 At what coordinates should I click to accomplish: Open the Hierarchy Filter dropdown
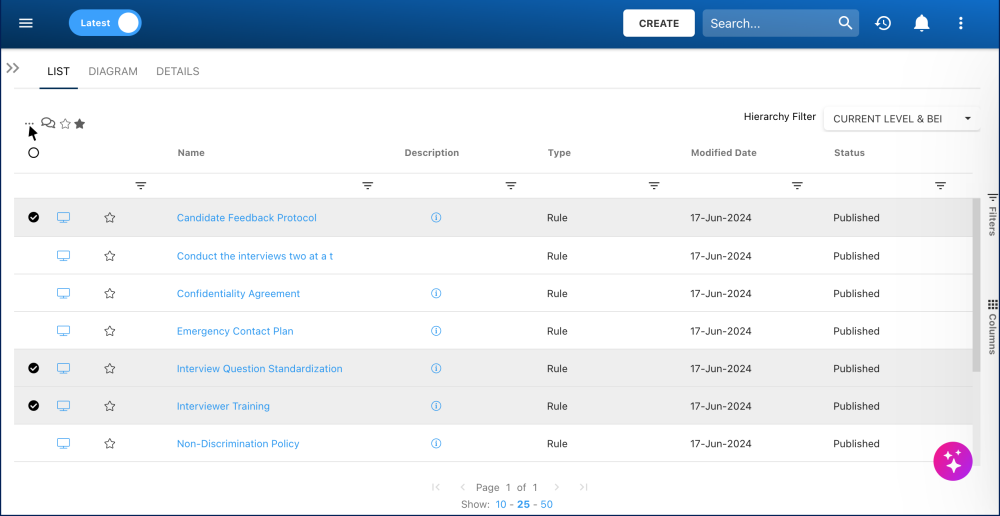click(902, 119)
